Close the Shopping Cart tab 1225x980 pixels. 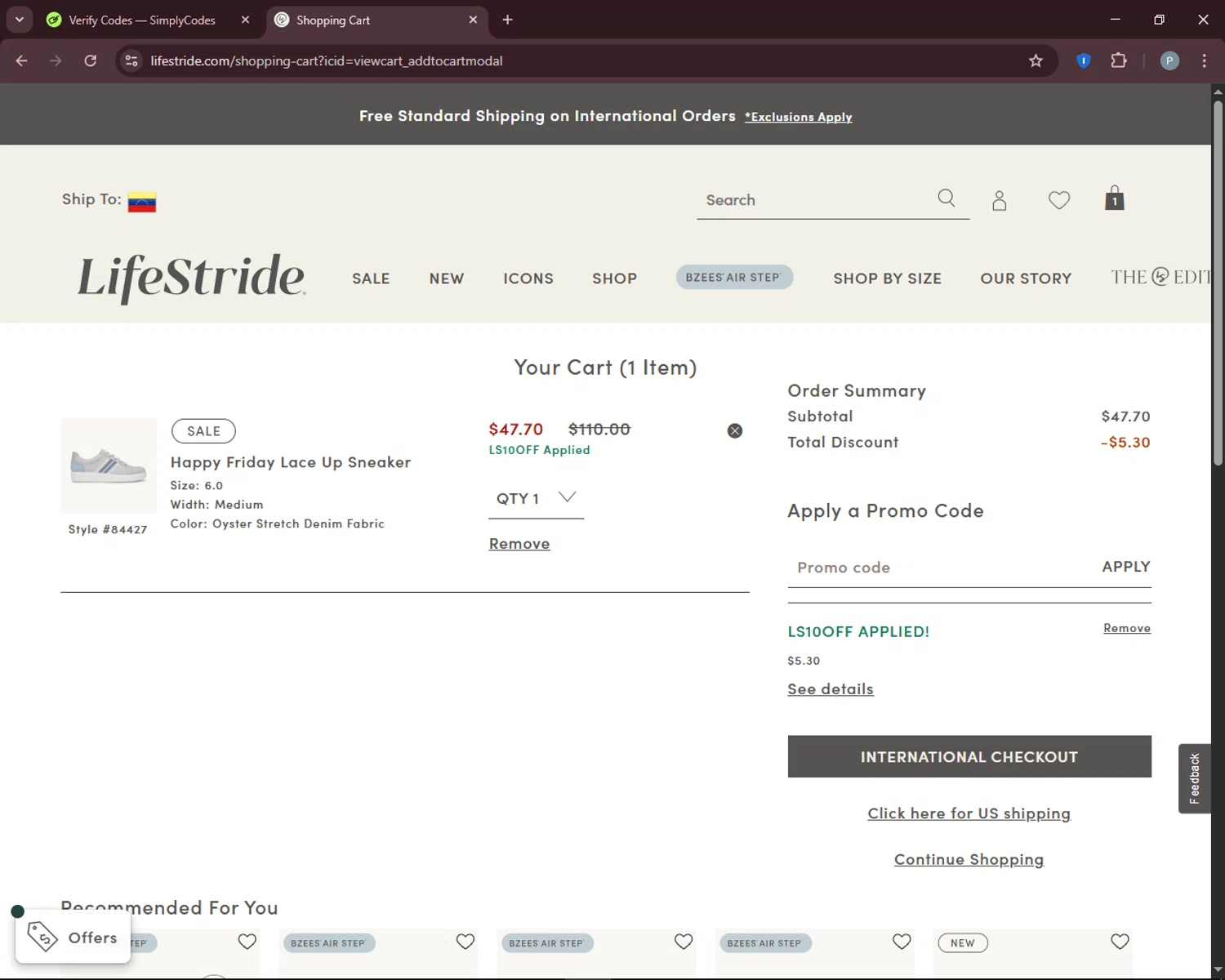(473, 20)
